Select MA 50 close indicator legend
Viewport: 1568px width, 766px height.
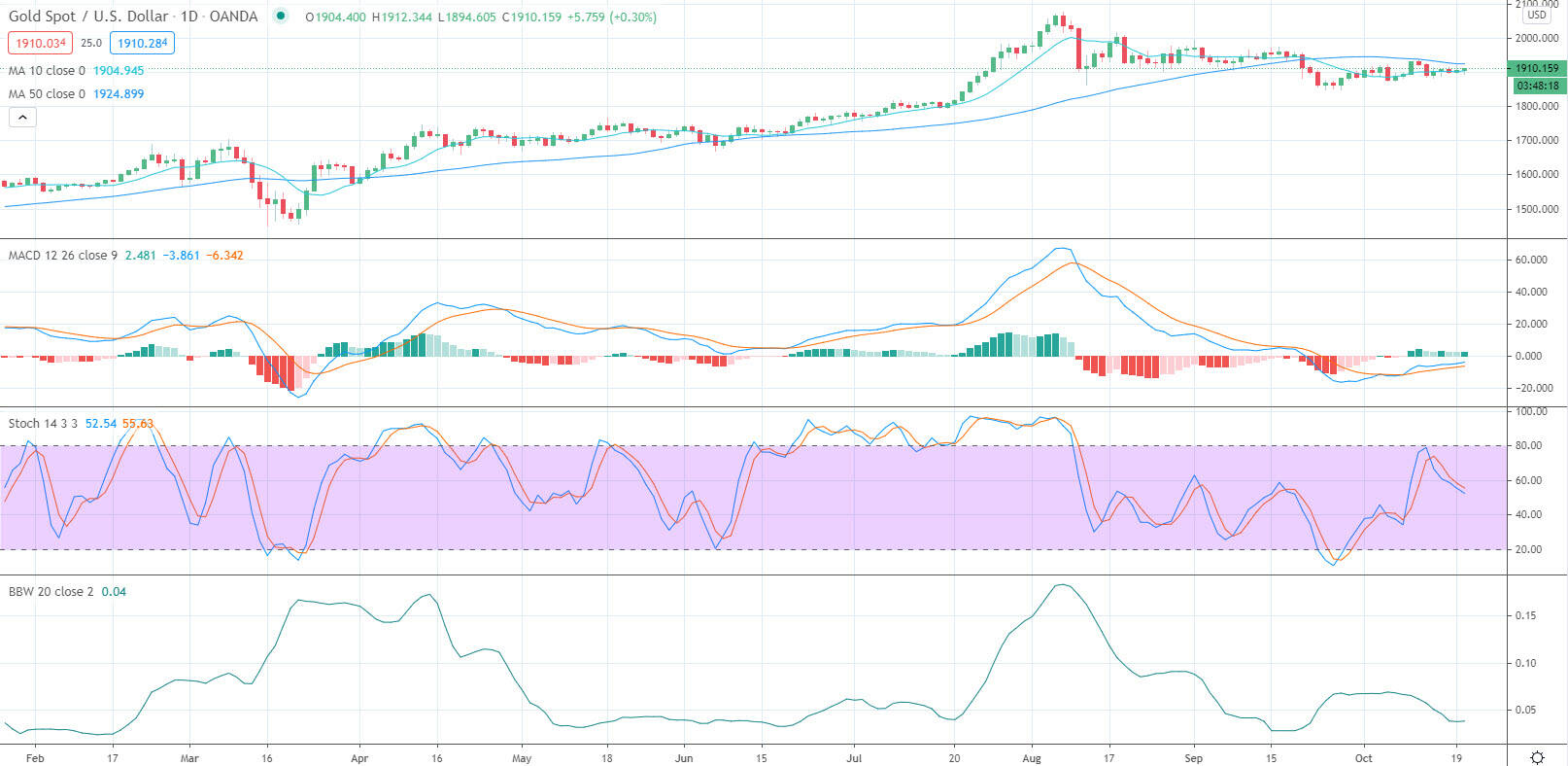pos(47,94)
